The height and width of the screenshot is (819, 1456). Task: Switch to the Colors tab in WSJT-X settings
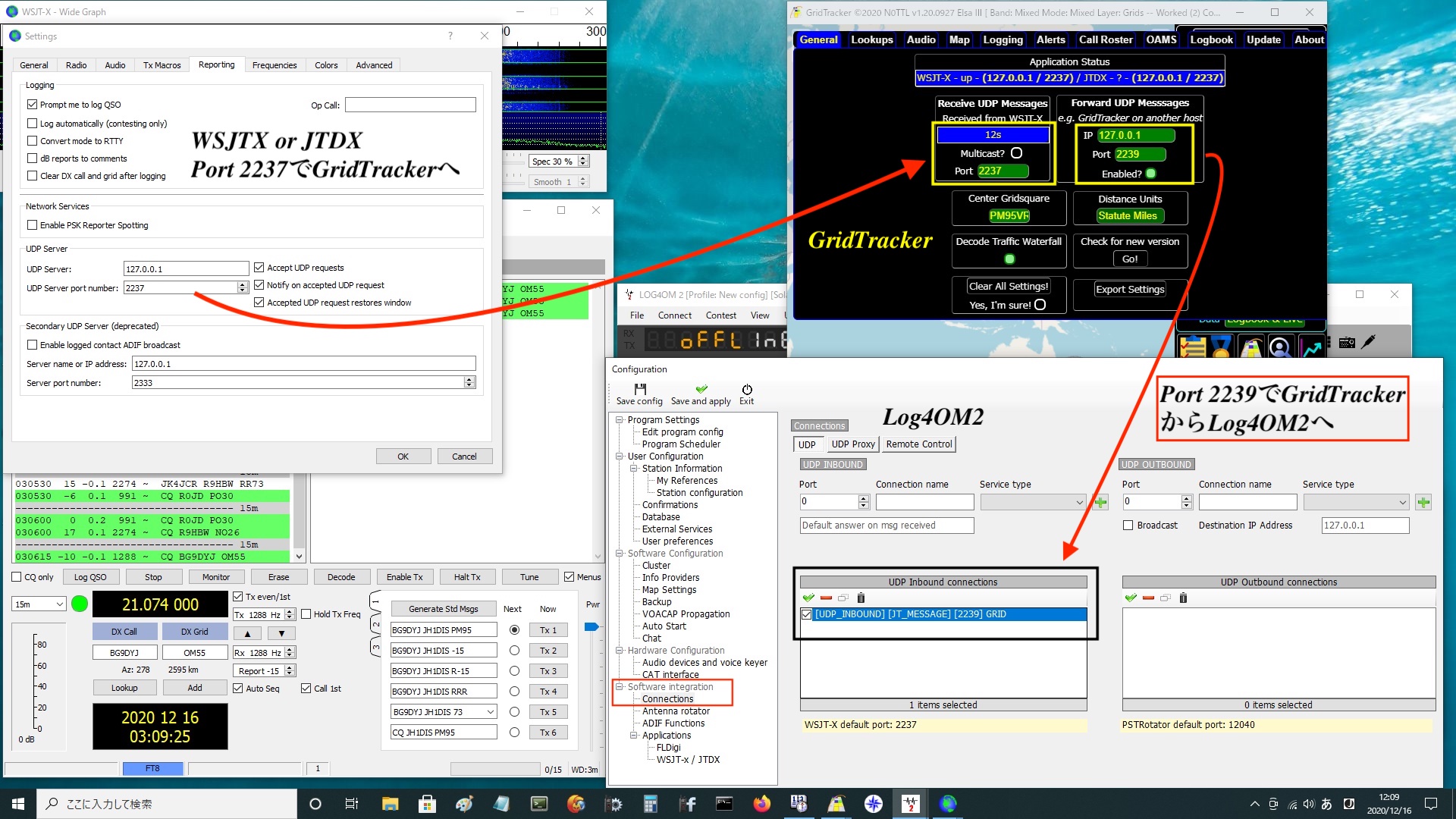[x=326, y=64]
